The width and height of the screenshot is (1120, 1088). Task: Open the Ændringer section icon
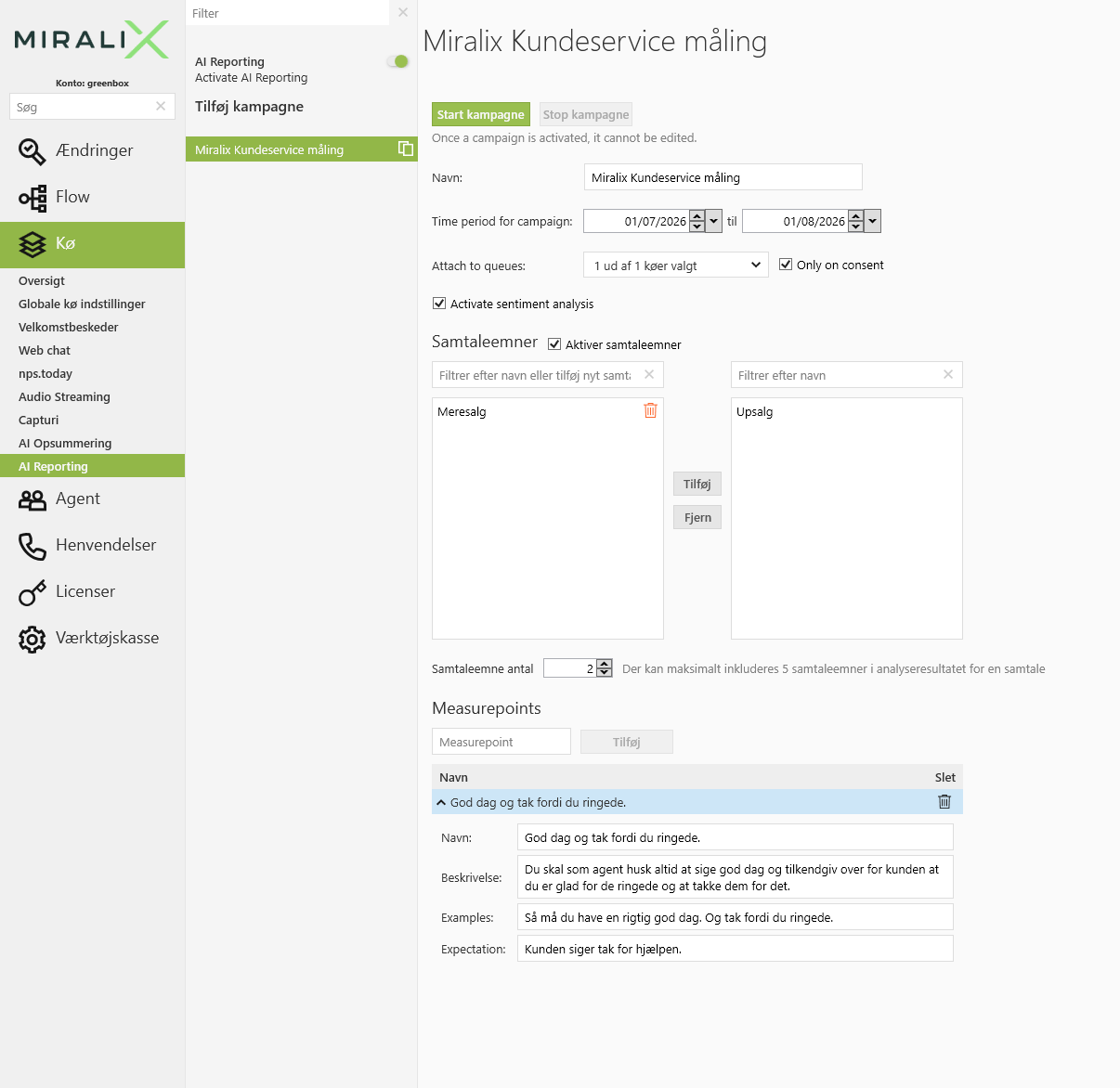point(33,151)
